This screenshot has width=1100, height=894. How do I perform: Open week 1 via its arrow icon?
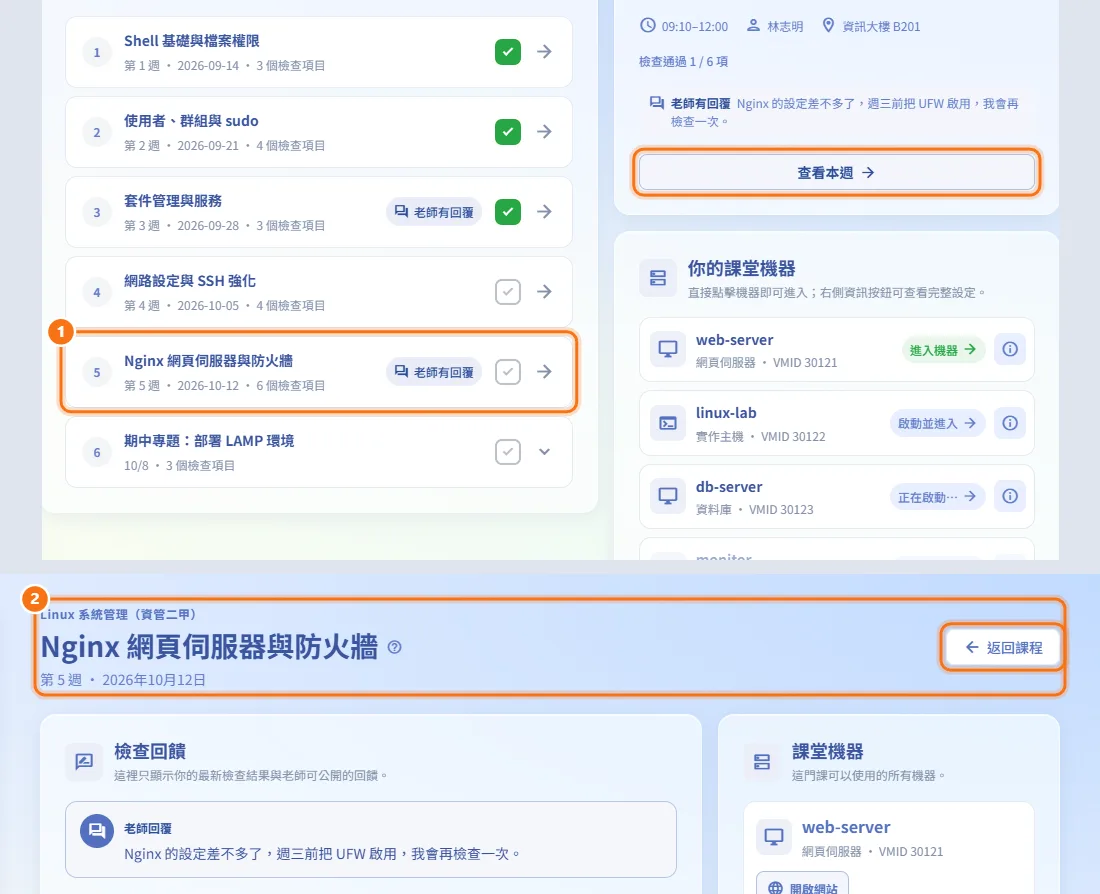click(x=544, y=52)
